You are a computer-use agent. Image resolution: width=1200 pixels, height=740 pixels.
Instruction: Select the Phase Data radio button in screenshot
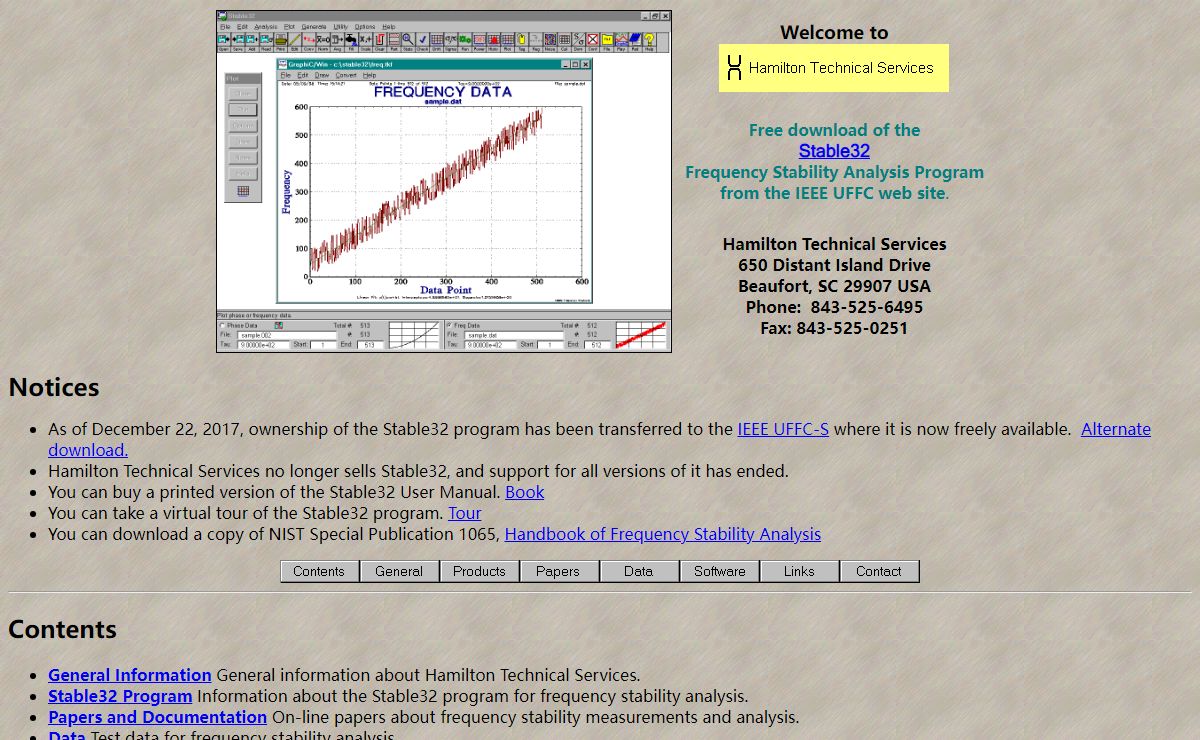click(222, 325)
